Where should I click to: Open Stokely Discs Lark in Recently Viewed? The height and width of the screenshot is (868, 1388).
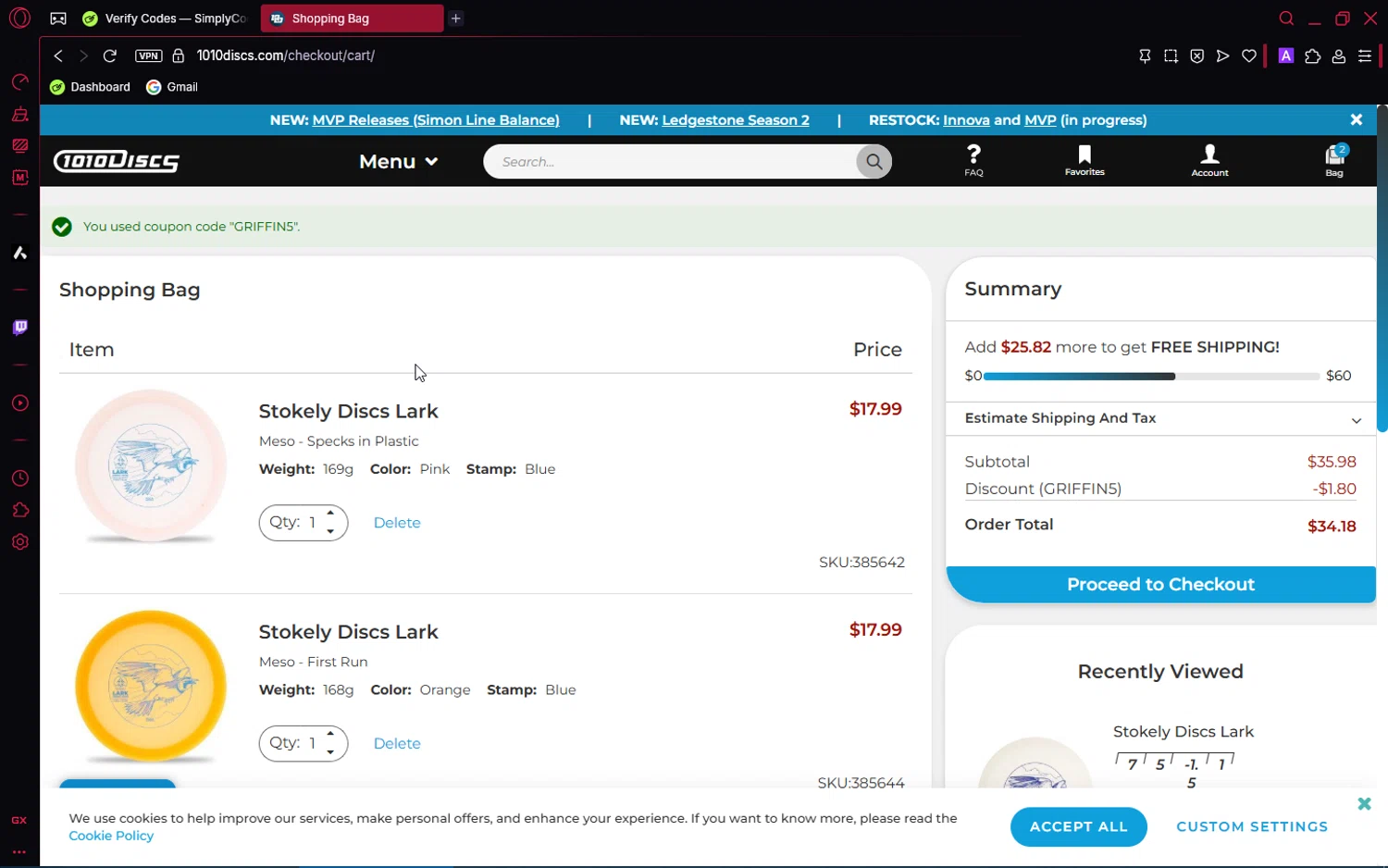pos(1184,732)
